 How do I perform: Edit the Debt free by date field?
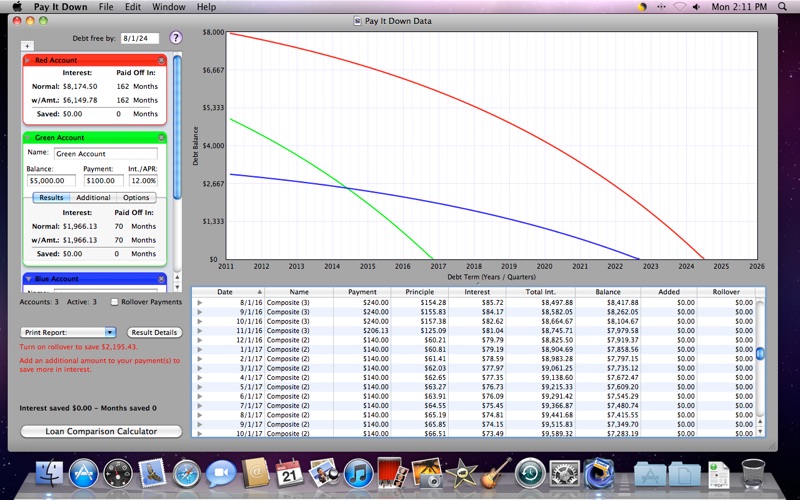(140, 38)
